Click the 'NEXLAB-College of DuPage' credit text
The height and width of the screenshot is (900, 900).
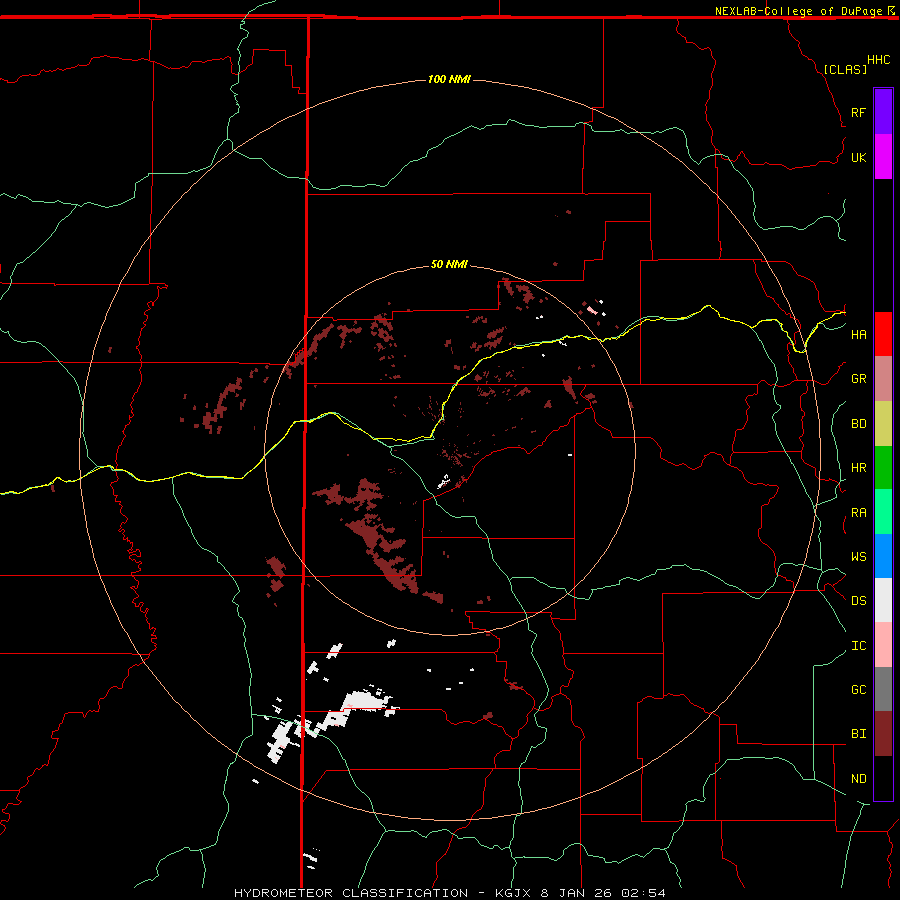[798, 11]
